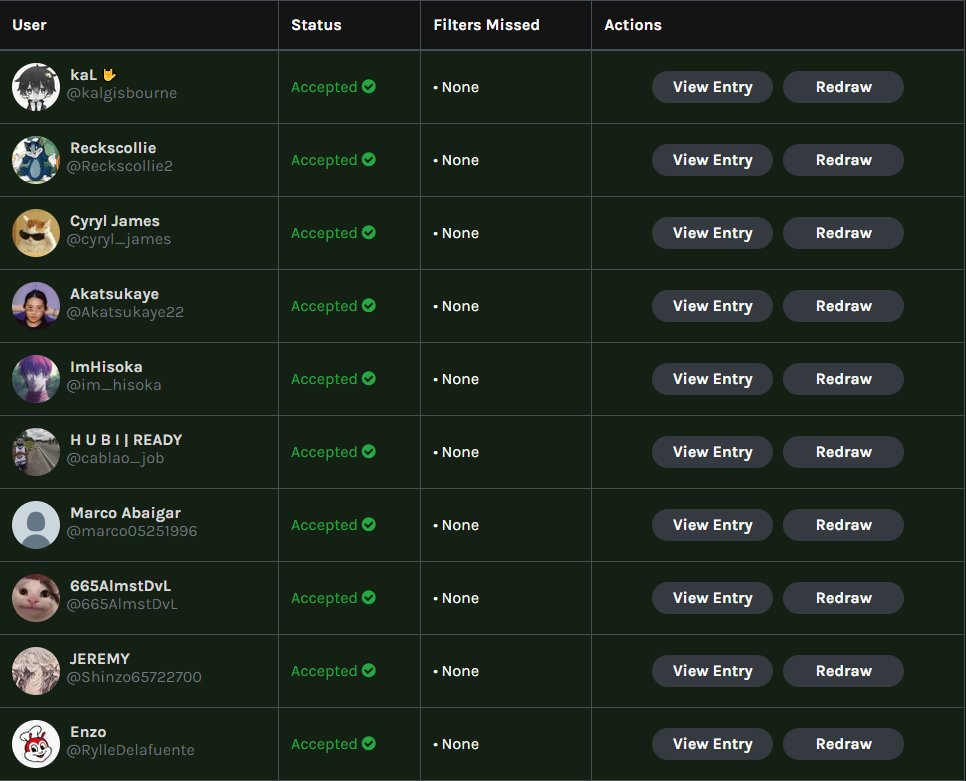Redraw ImHisoka's entry
Image resolution: width=966 pixels, height=781 pixels.
pos(843,379)
